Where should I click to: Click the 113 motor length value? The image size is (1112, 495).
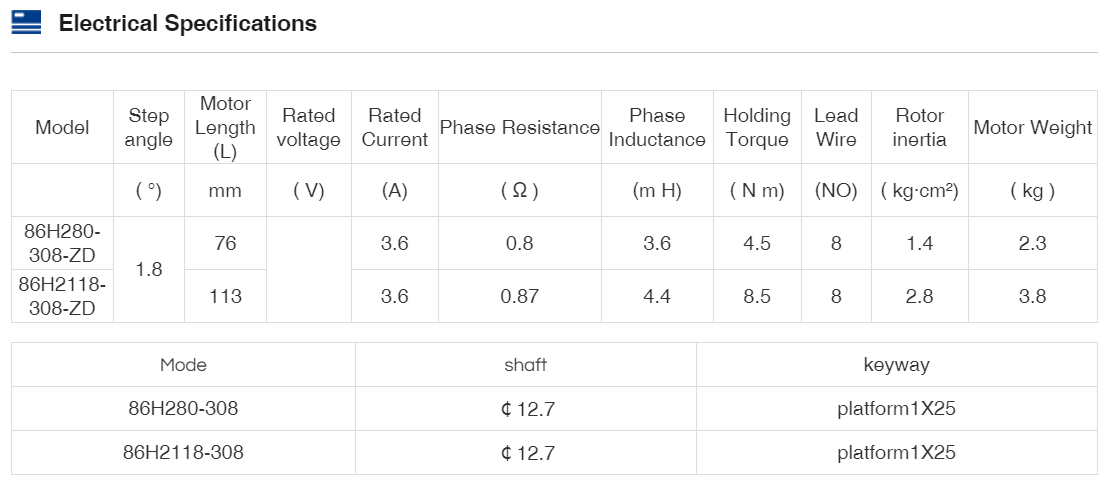225,296
